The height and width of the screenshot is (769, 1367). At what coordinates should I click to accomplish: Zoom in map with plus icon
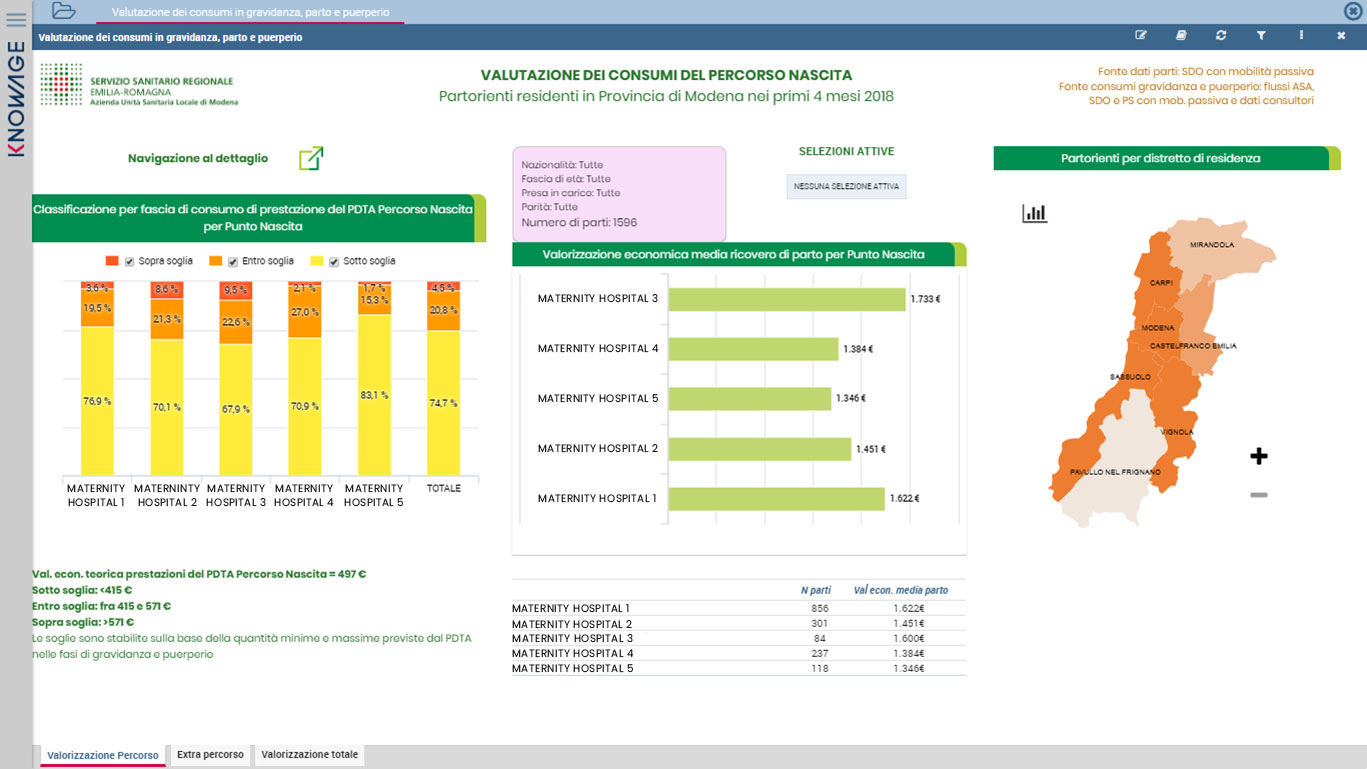coord(1259,456)
